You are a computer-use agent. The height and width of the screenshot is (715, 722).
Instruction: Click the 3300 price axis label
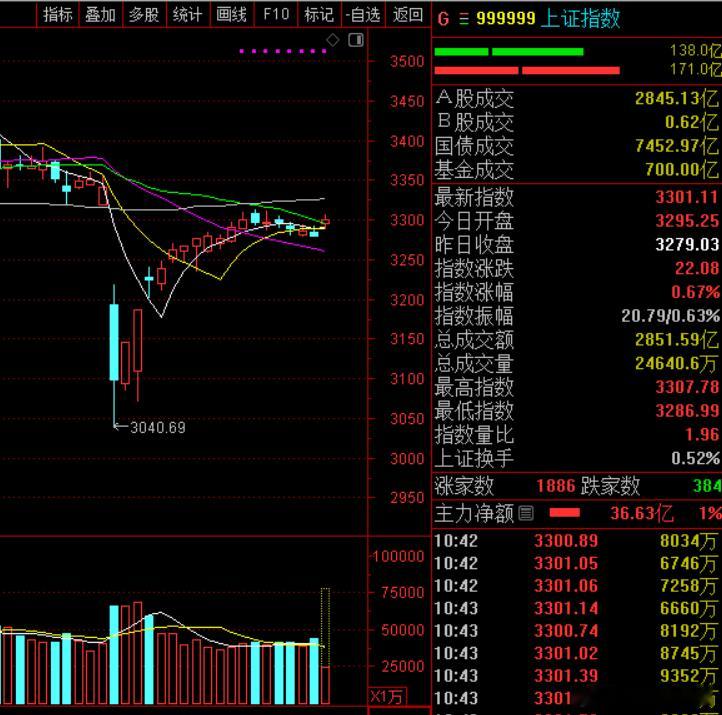[x=407, y=221]
